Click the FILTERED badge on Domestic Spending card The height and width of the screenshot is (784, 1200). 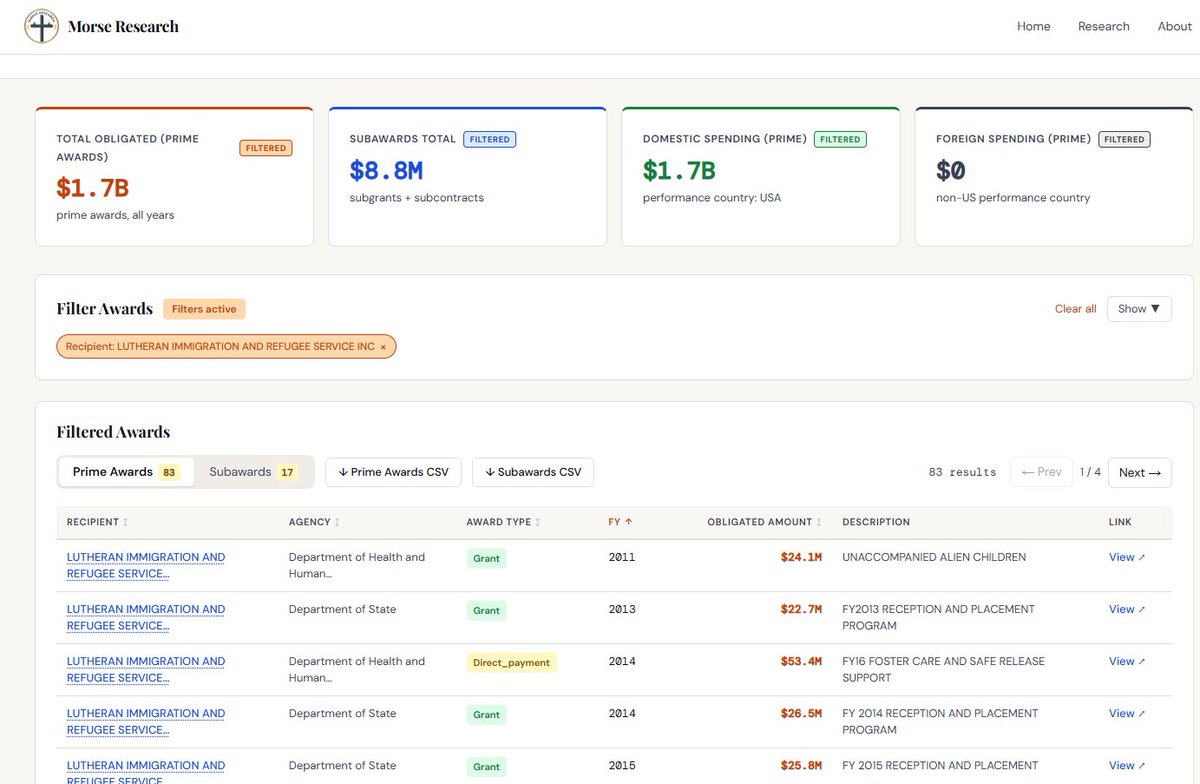click(840, 139)
